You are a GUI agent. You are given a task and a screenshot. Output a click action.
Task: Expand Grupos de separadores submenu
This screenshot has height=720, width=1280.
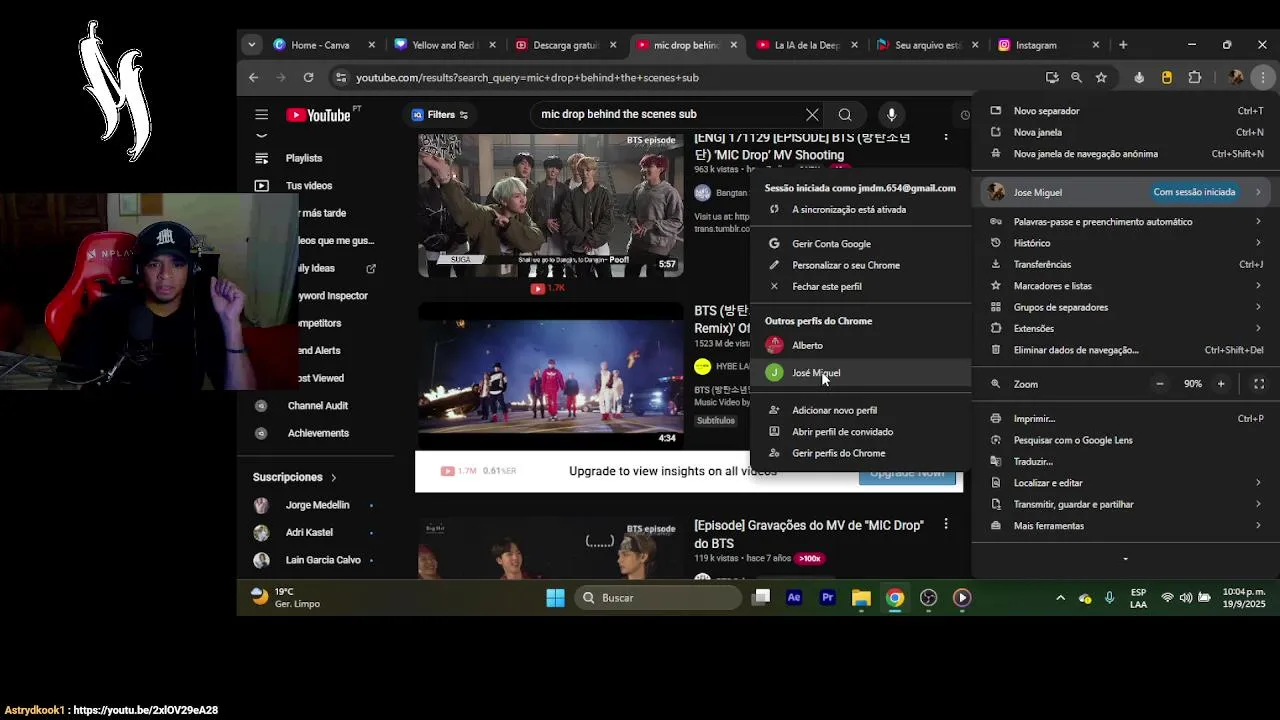tap(1125, 307)
